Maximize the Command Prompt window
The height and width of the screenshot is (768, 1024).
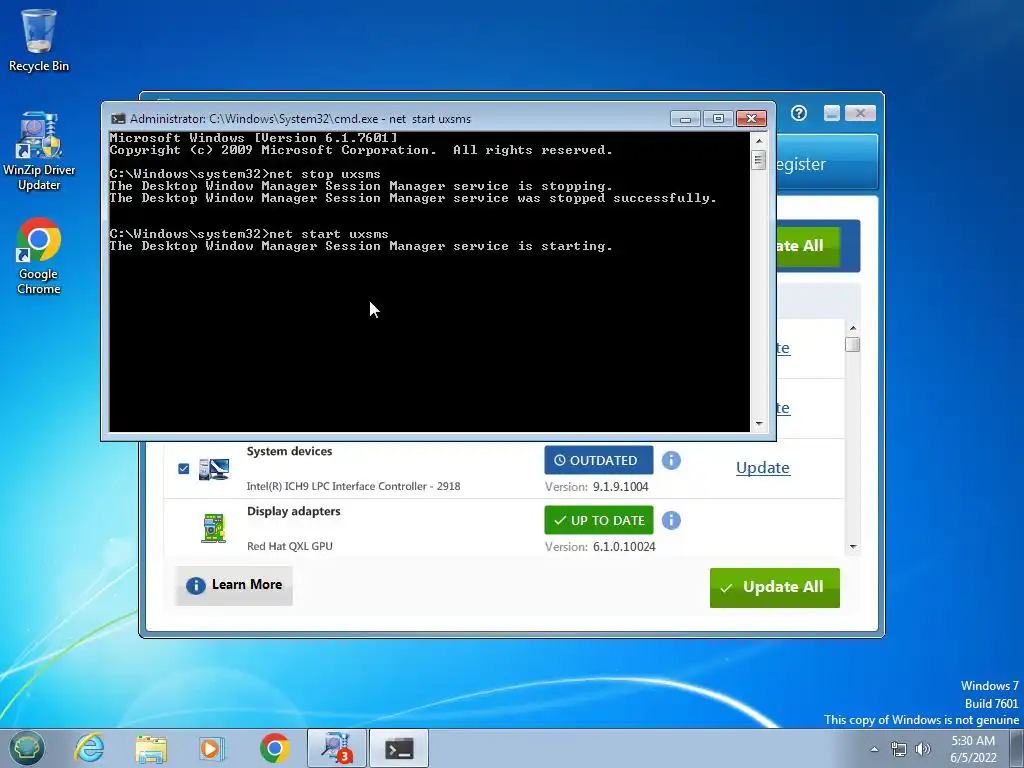[x=718, y=119]
